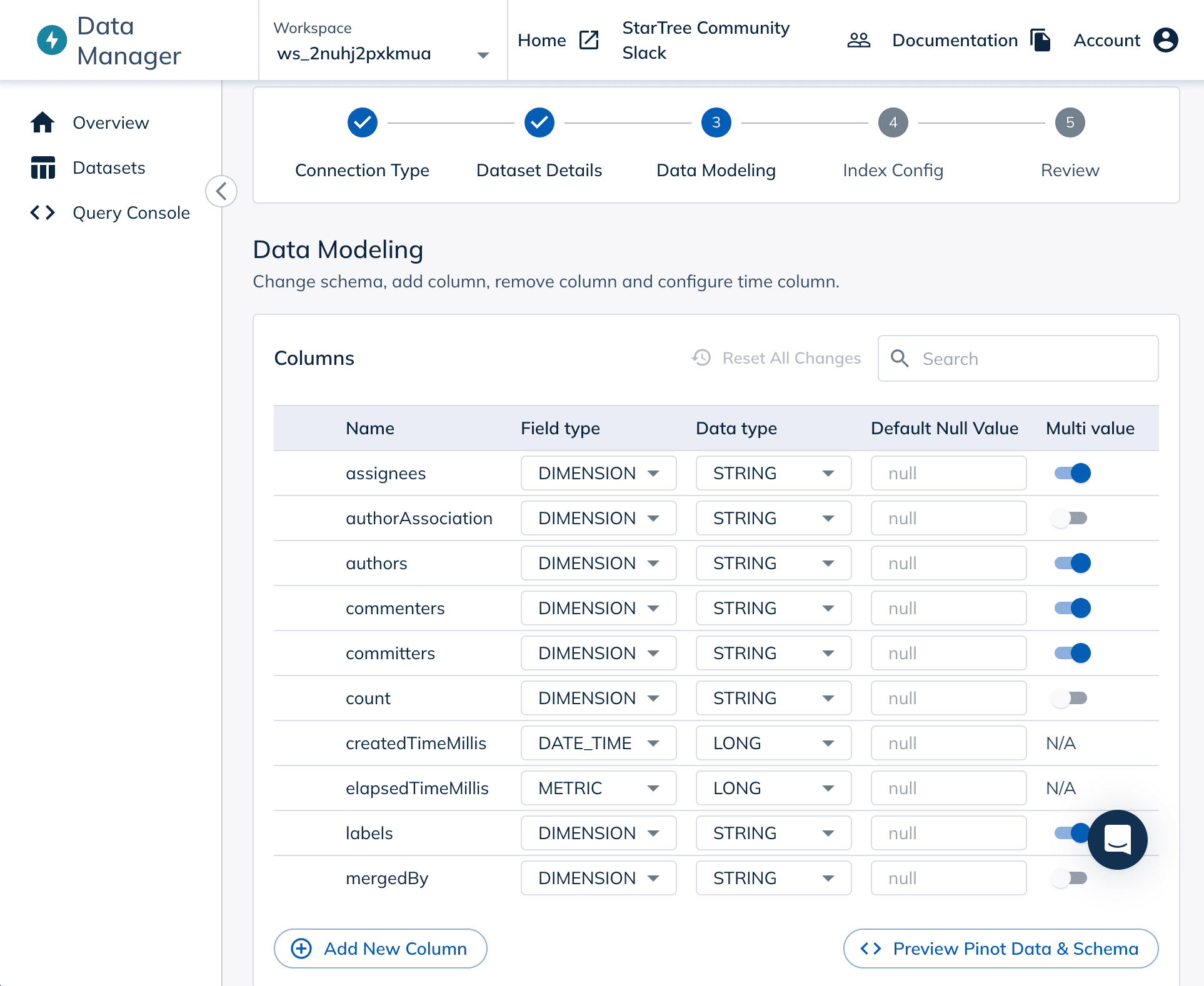
Task: Go to the Index Config step
Action: click(x=893, y=122)
